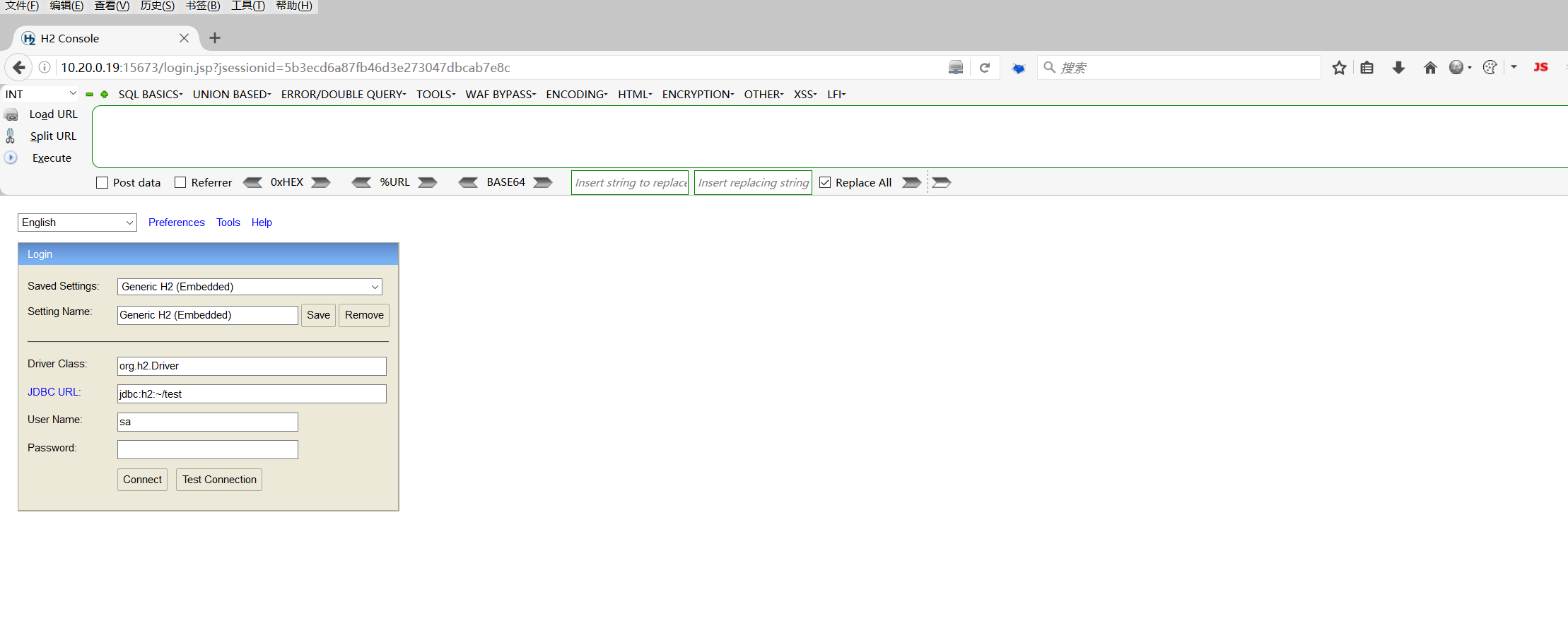
Task: Open a new browser tab
Action: [x=215, y=38]
